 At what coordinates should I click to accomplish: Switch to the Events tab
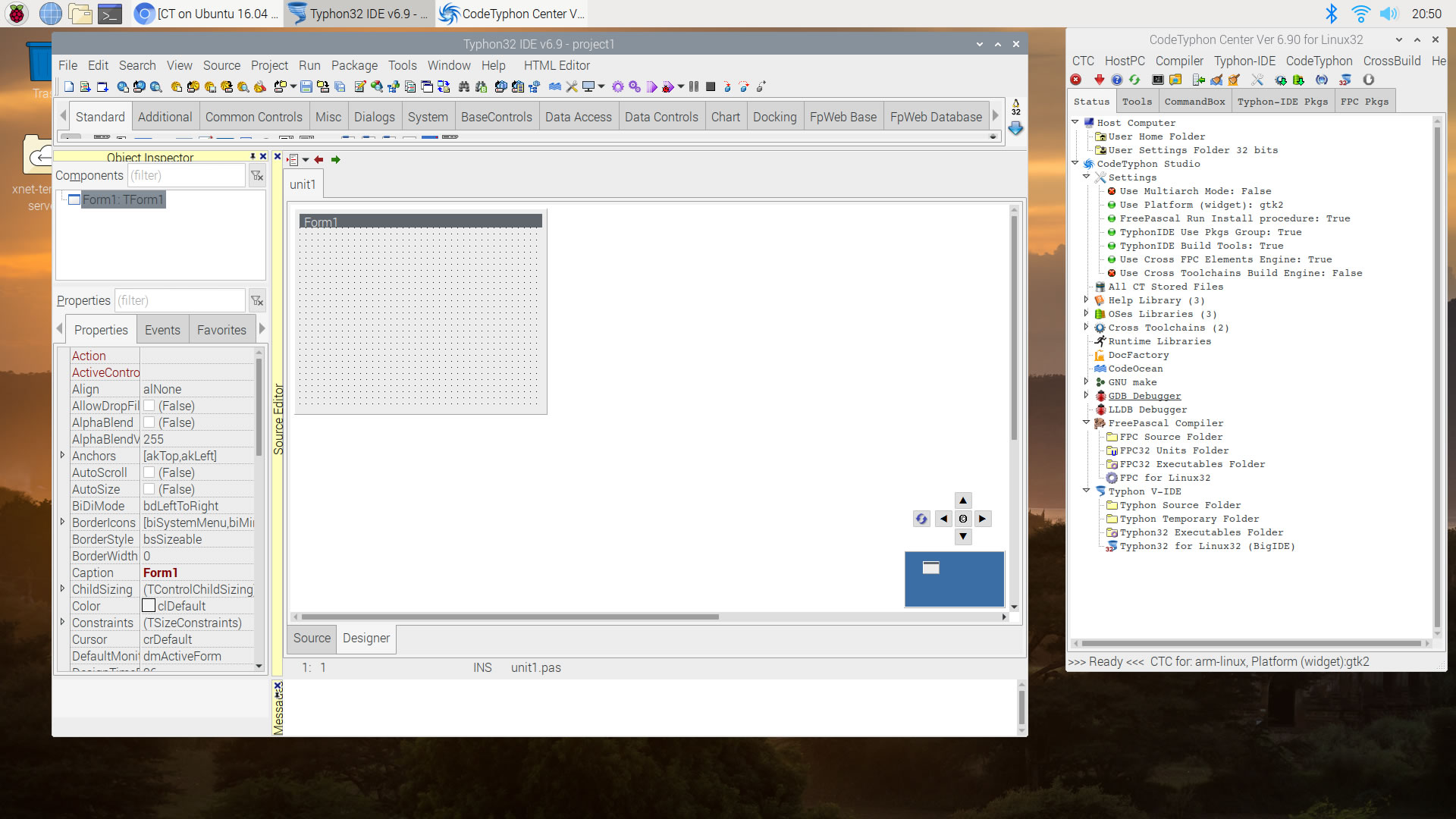(x=162, y=330)
